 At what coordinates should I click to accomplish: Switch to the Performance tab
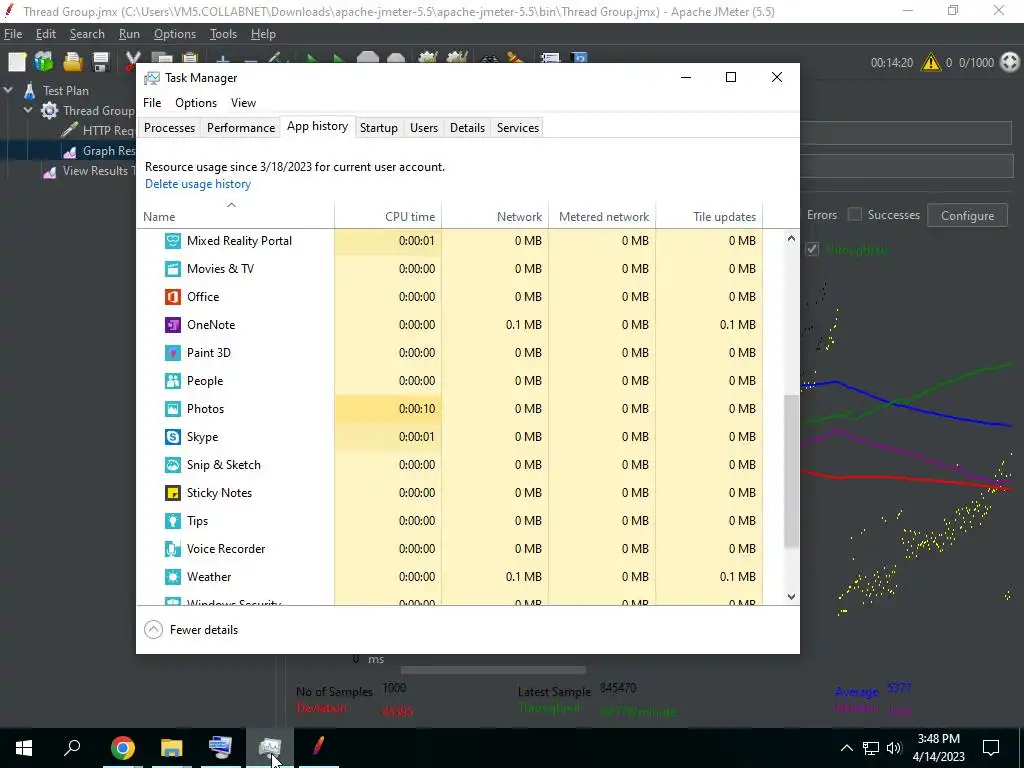[x=241, y=127]
